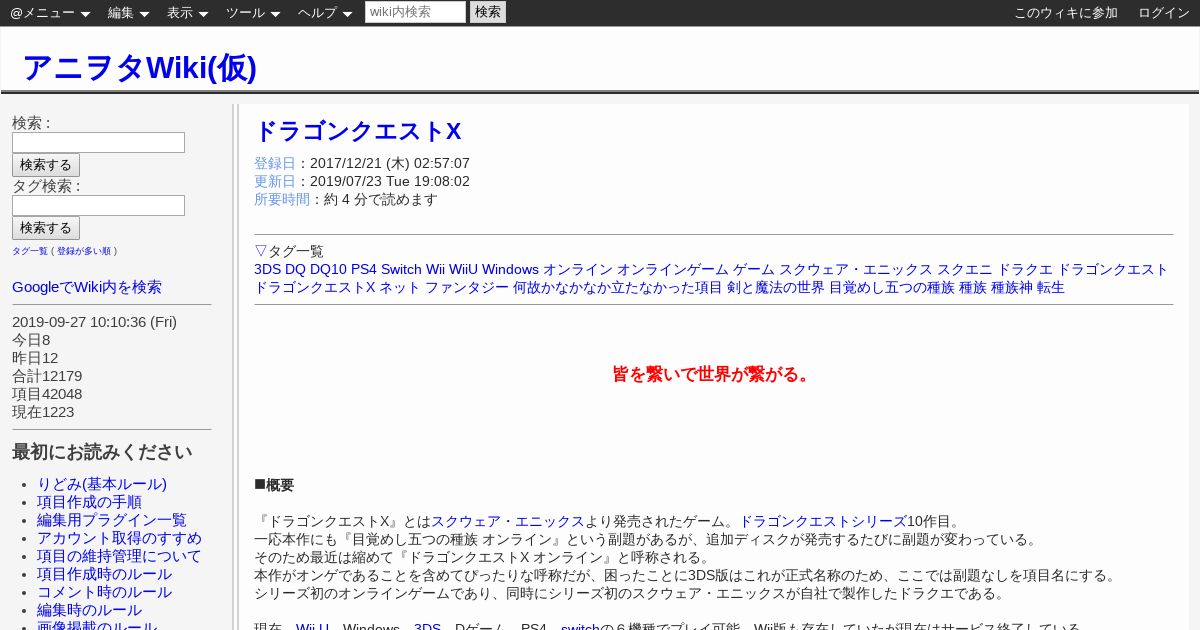
Task: Focus the sidebar 検索 text field
Action: (x=98, y=142)
